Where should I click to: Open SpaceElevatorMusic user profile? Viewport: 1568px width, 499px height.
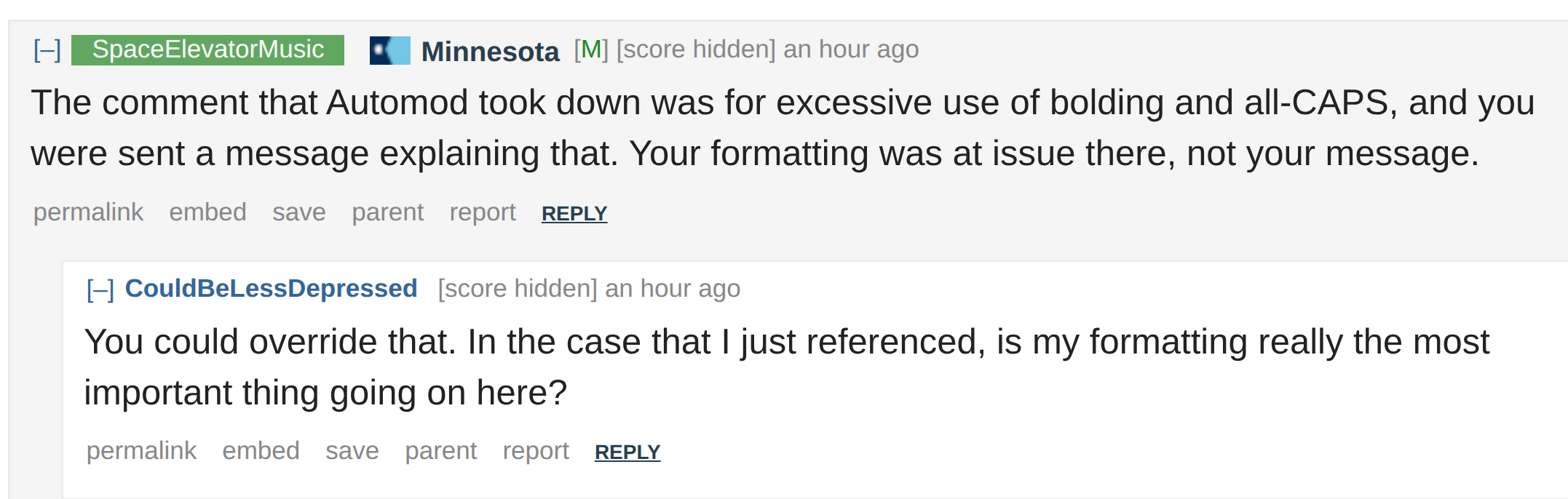click(207, 49)
